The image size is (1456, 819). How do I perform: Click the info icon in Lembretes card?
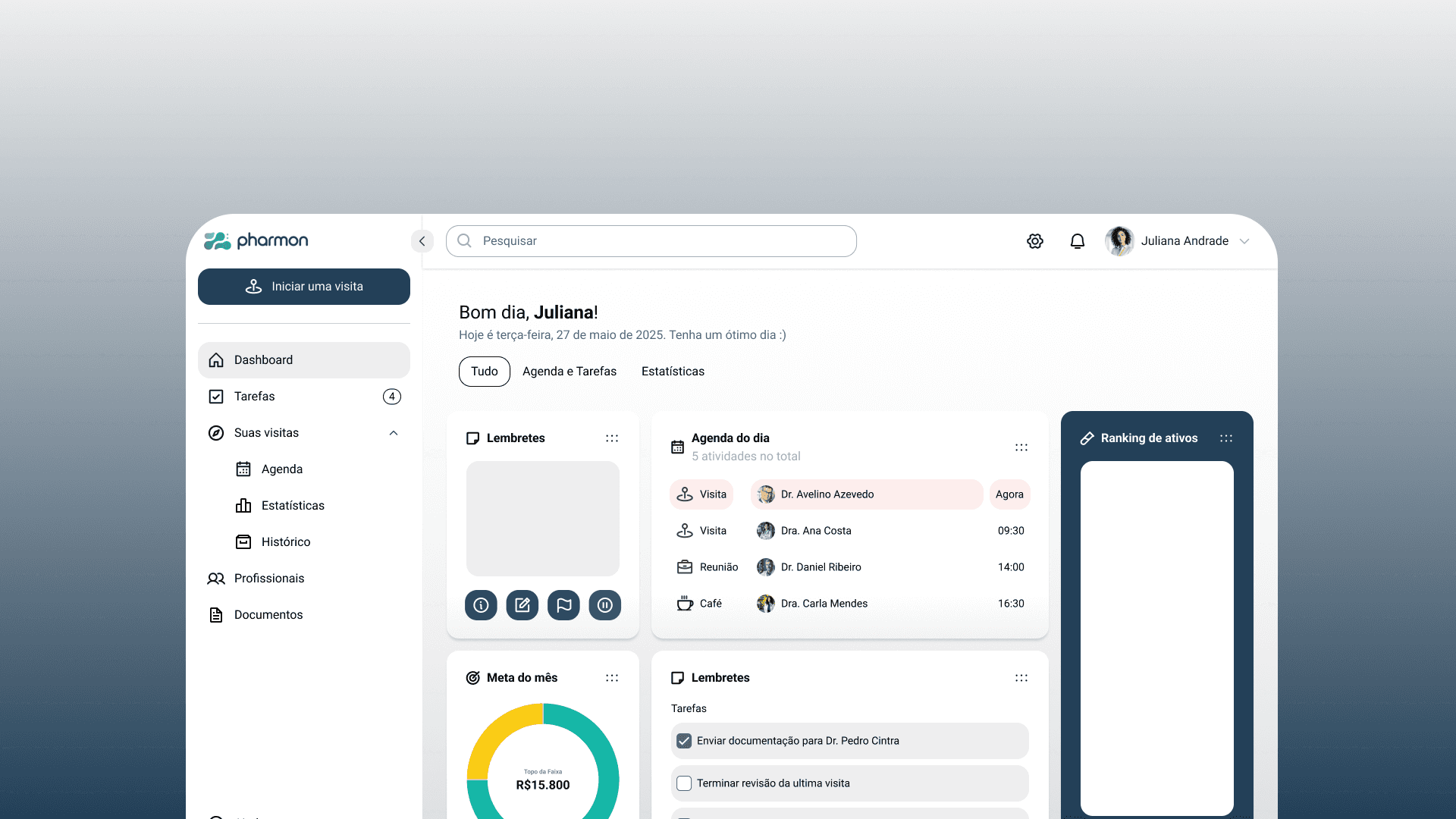pyautogui.click(x=481, y=605)
